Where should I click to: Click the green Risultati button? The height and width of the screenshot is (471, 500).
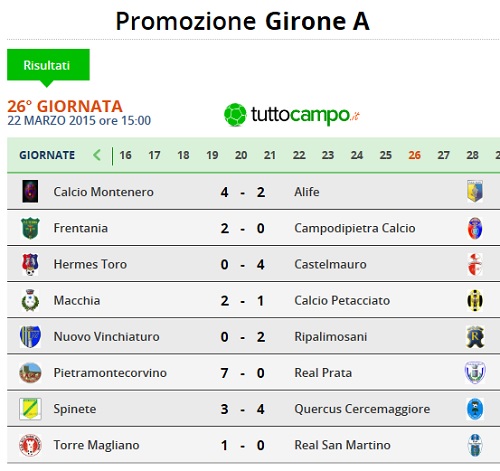coord(48,65)
